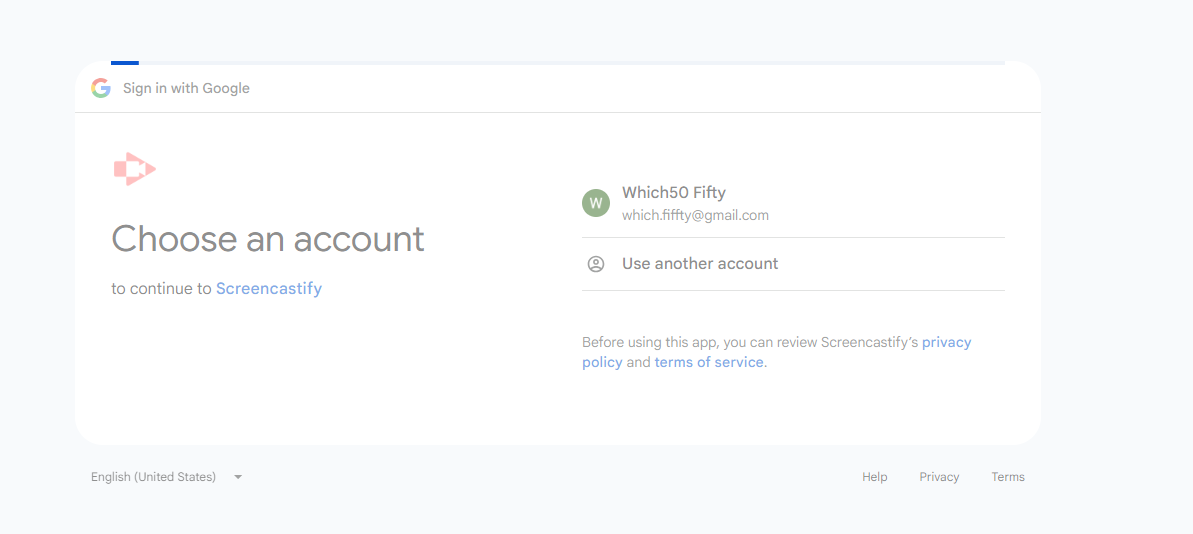Click the person icon beside Use another account

tap(596, 264)
